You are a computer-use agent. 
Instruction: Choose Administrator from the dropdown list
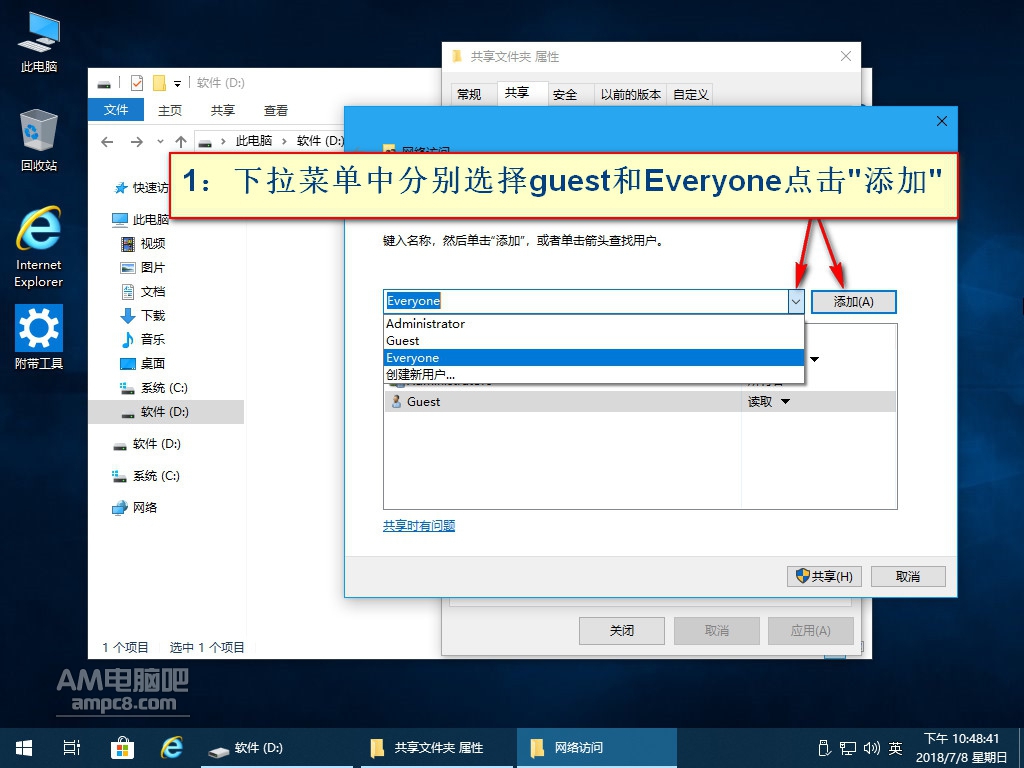pos(593,324)
